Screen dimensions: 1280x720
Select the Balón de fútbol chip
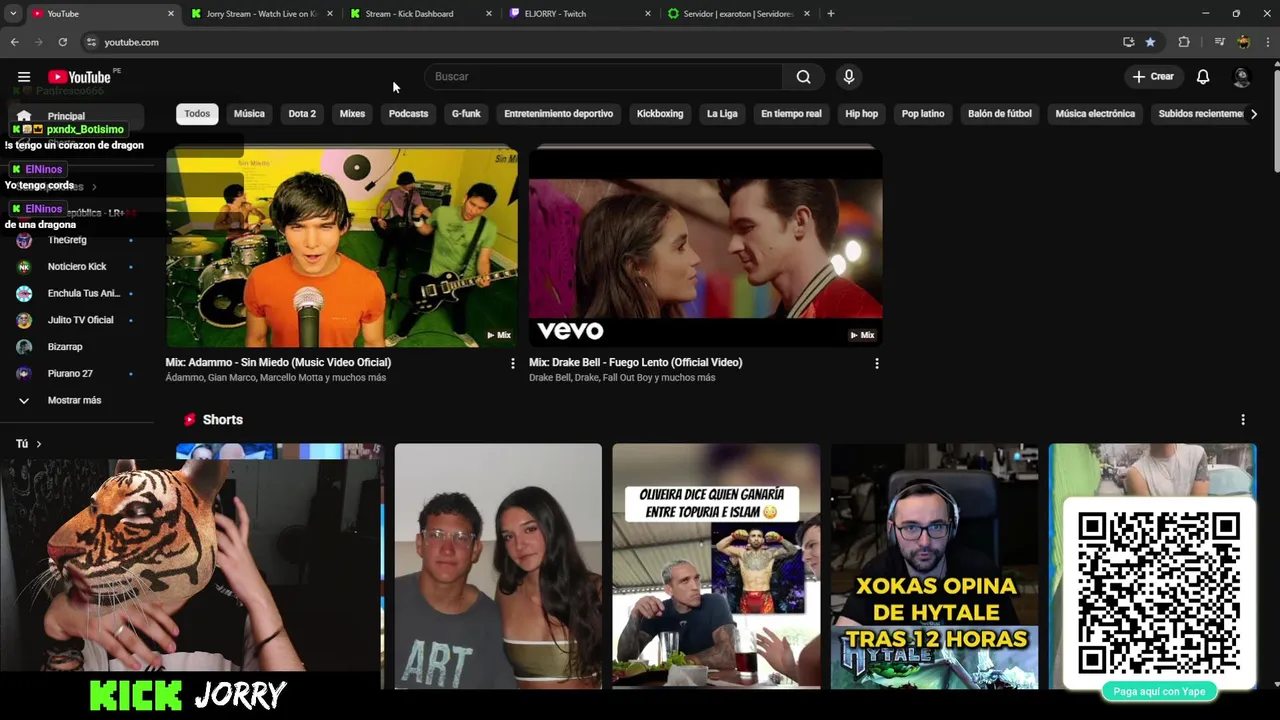coord(999,113)
